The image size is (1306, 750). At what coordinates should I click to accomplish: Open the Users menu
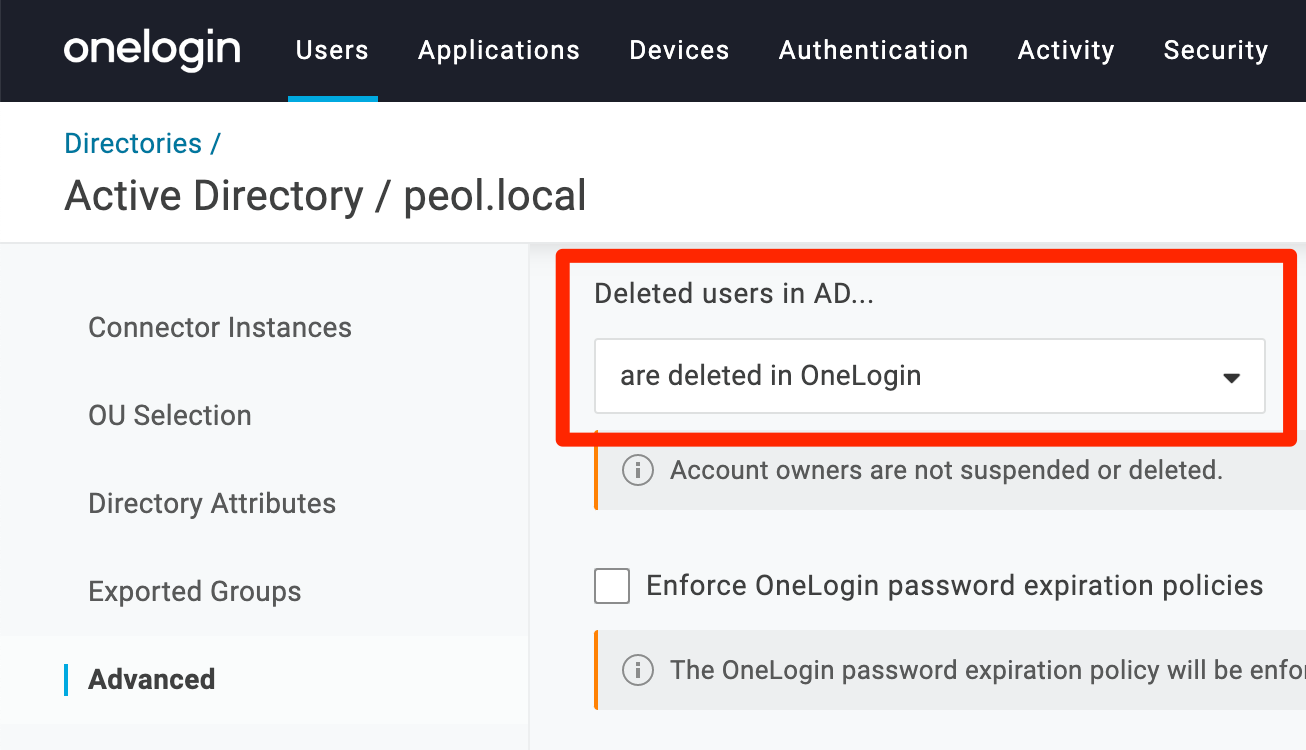(332, 50)
